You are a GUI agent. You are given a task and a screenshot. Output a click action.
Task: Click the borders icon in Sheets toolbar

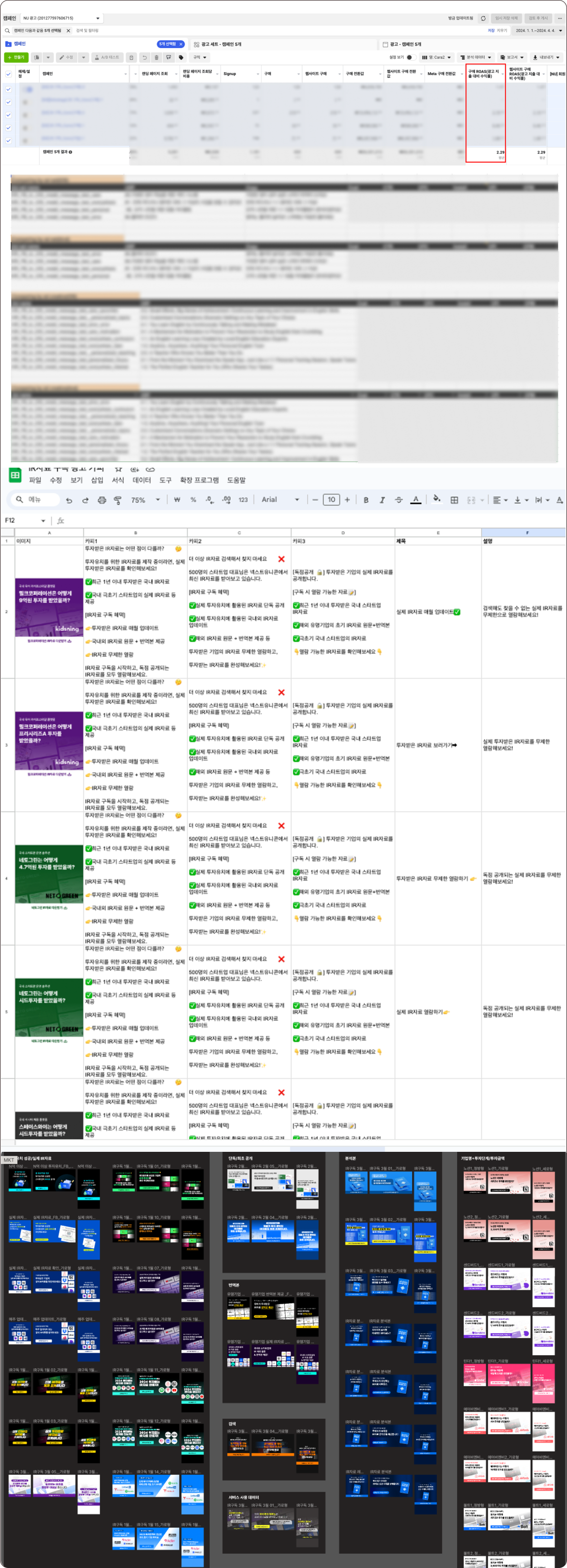[x=454, y=500]
